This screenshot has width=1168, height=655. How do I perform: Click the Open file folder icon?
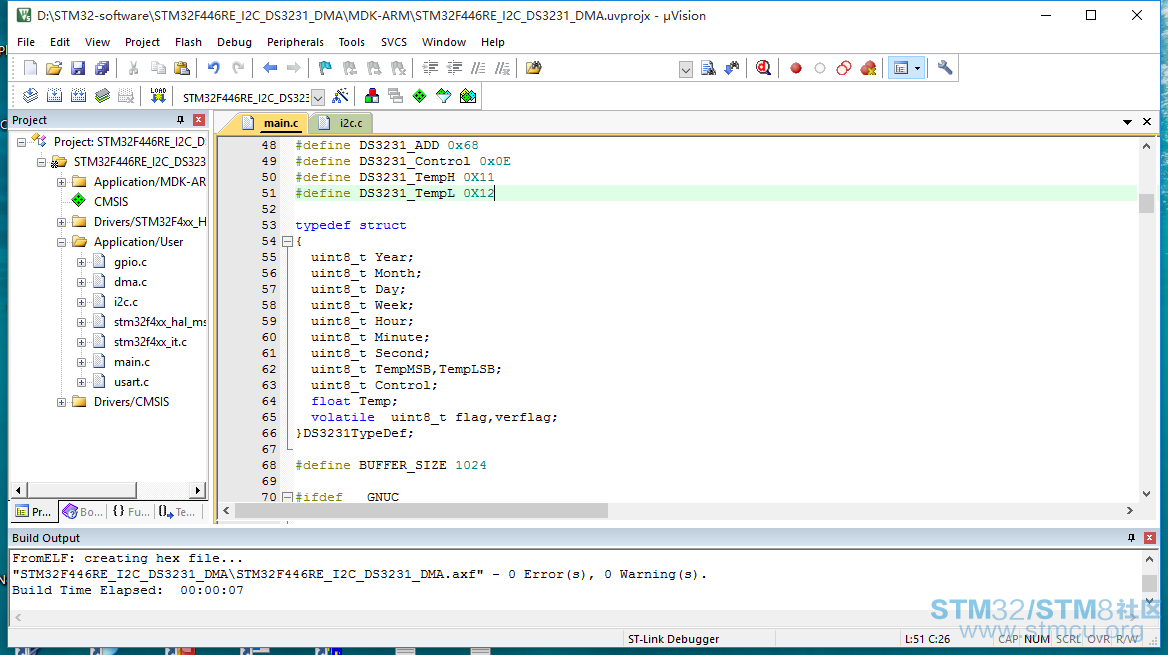(54, 69)
